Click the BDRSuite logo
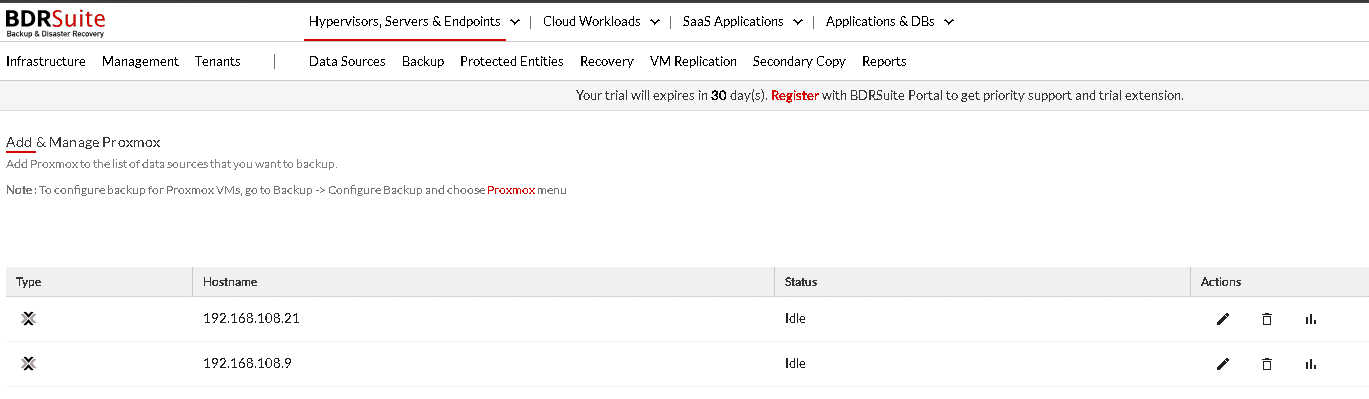The height and width of the screenshot is (399, 1369). click(x=55, y=22)
